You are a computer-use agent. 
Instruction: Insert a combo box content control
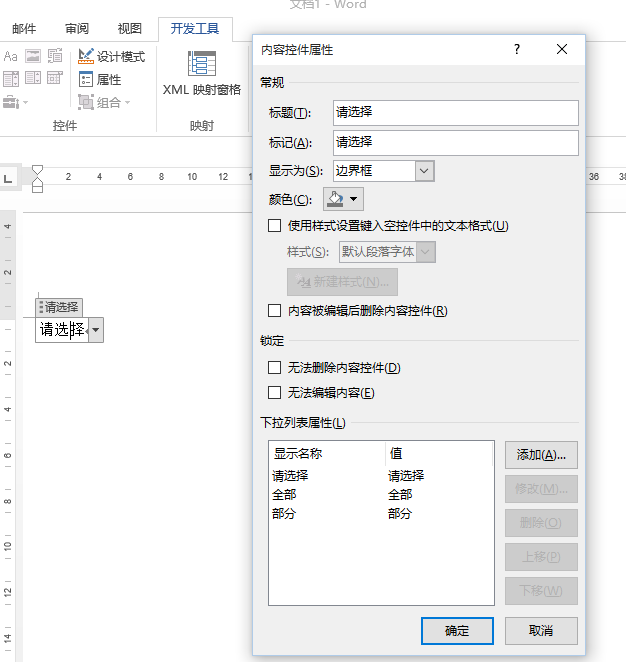pyautogui.click(x=11, y=79)
